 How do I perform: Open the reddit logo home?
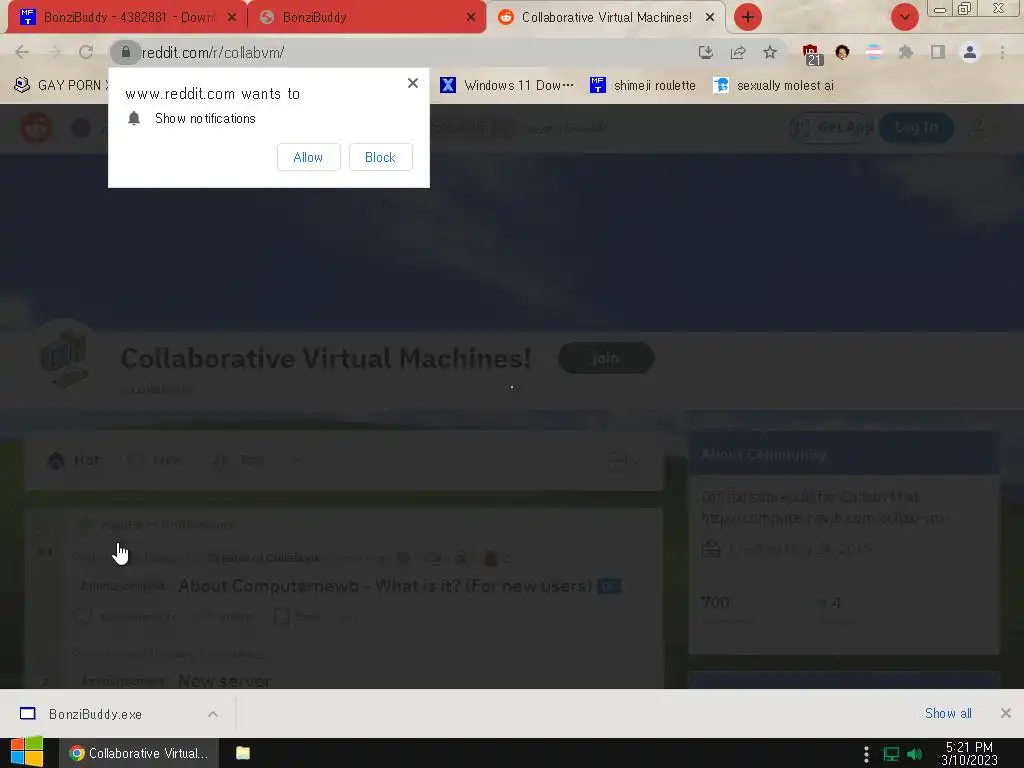pyautogui.click(x=36, y=127)
